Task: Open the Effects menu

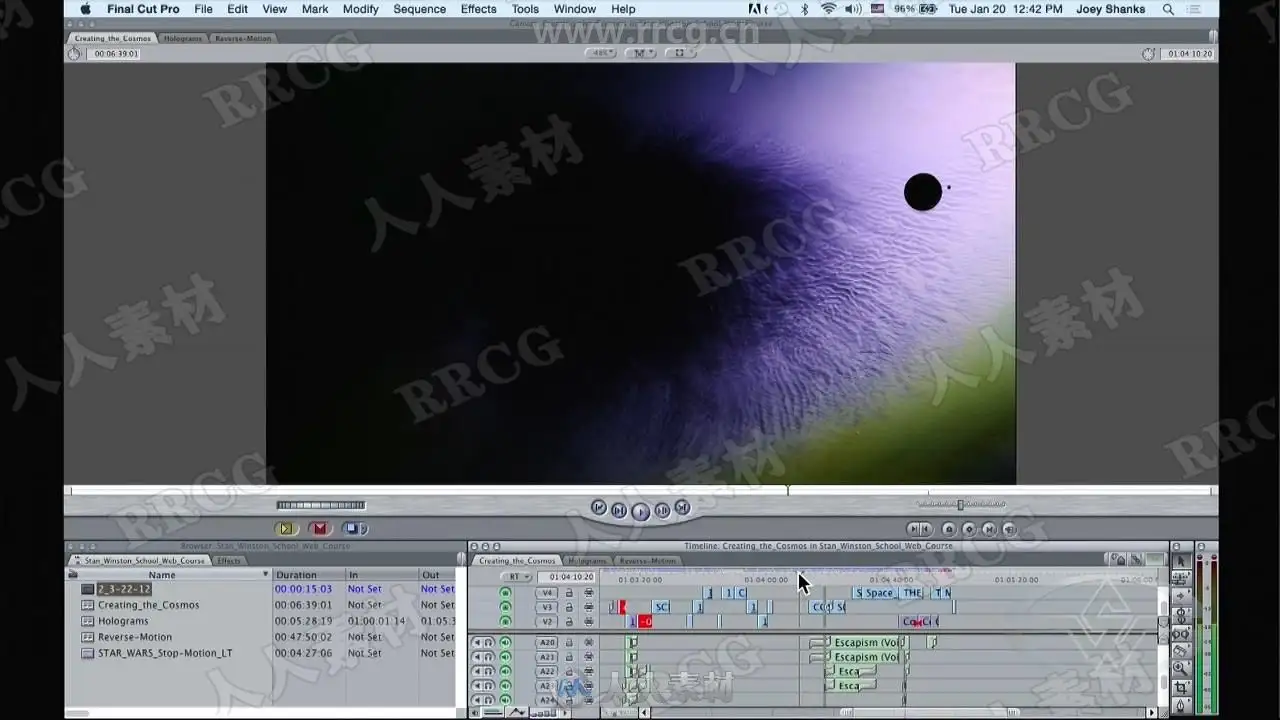Action: [478, 9]
